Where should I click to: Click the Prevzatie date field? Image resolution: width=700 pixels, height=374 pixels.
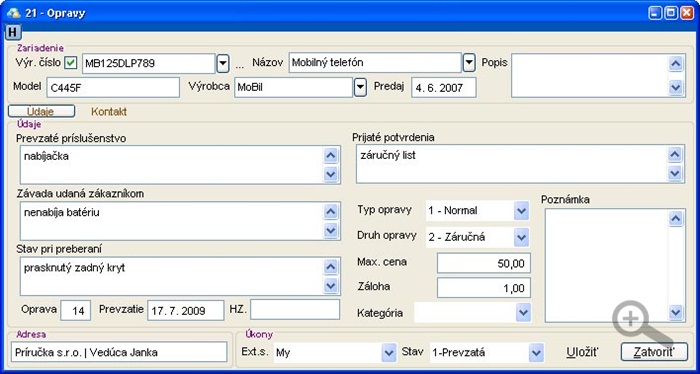186,310
